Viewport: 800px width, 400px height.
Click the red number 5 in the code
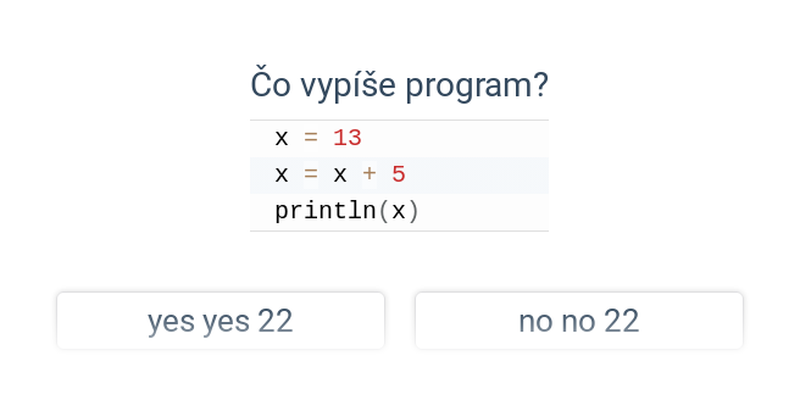click(x=398, y=175)
